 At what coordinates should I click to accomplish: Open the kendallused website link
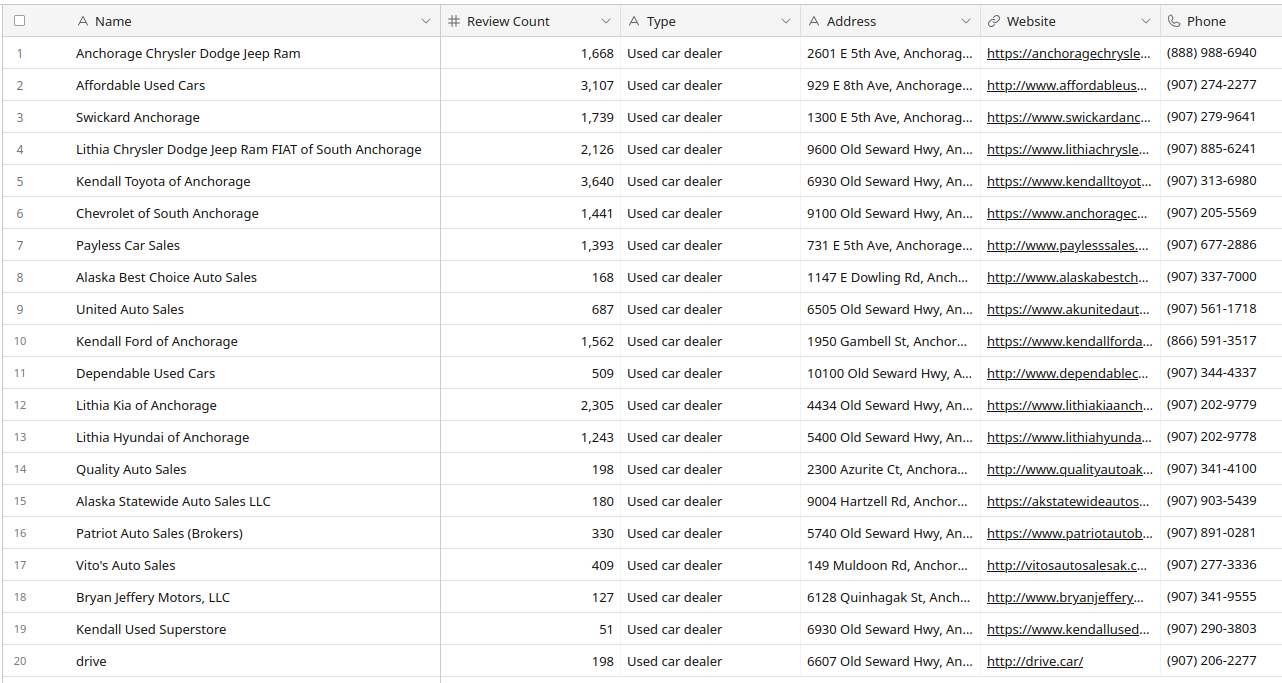tap(1069, 629)
